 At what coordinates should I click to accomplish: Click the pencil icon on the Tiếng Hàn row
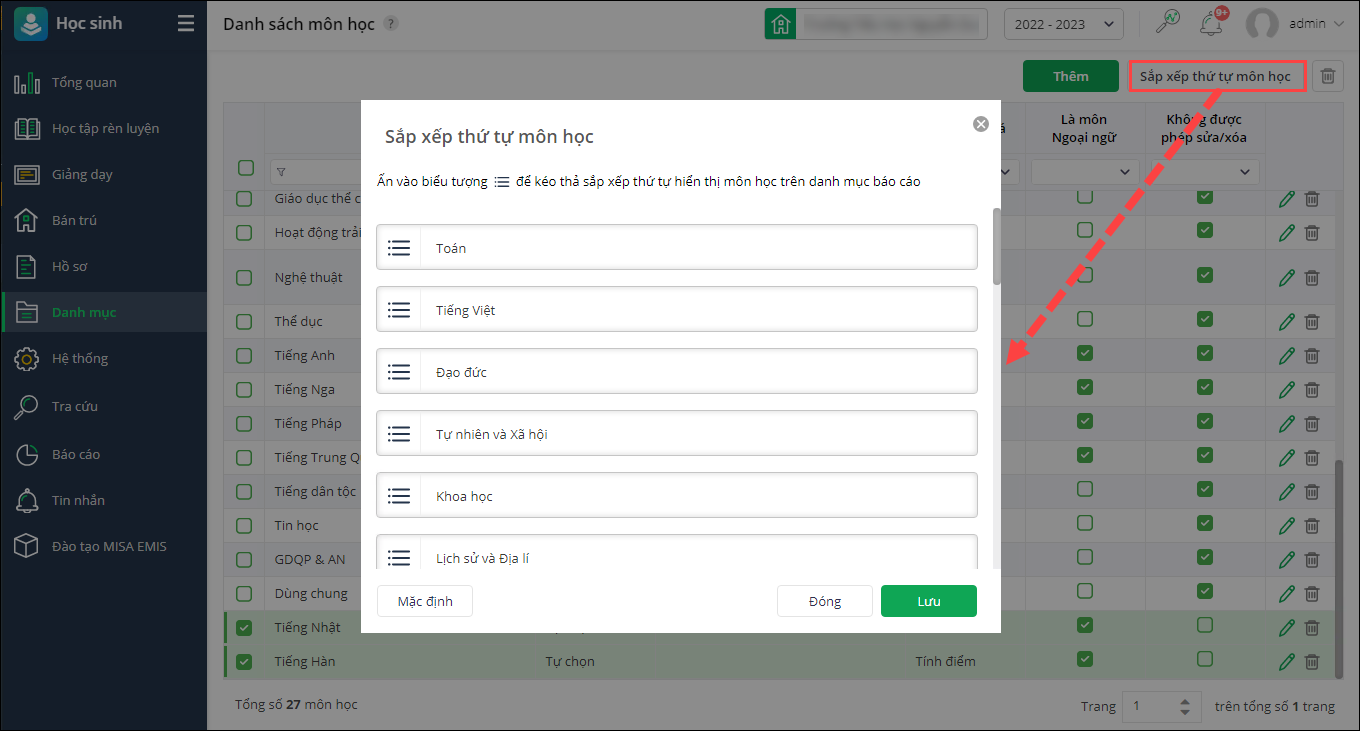[x=1287, y=661]
